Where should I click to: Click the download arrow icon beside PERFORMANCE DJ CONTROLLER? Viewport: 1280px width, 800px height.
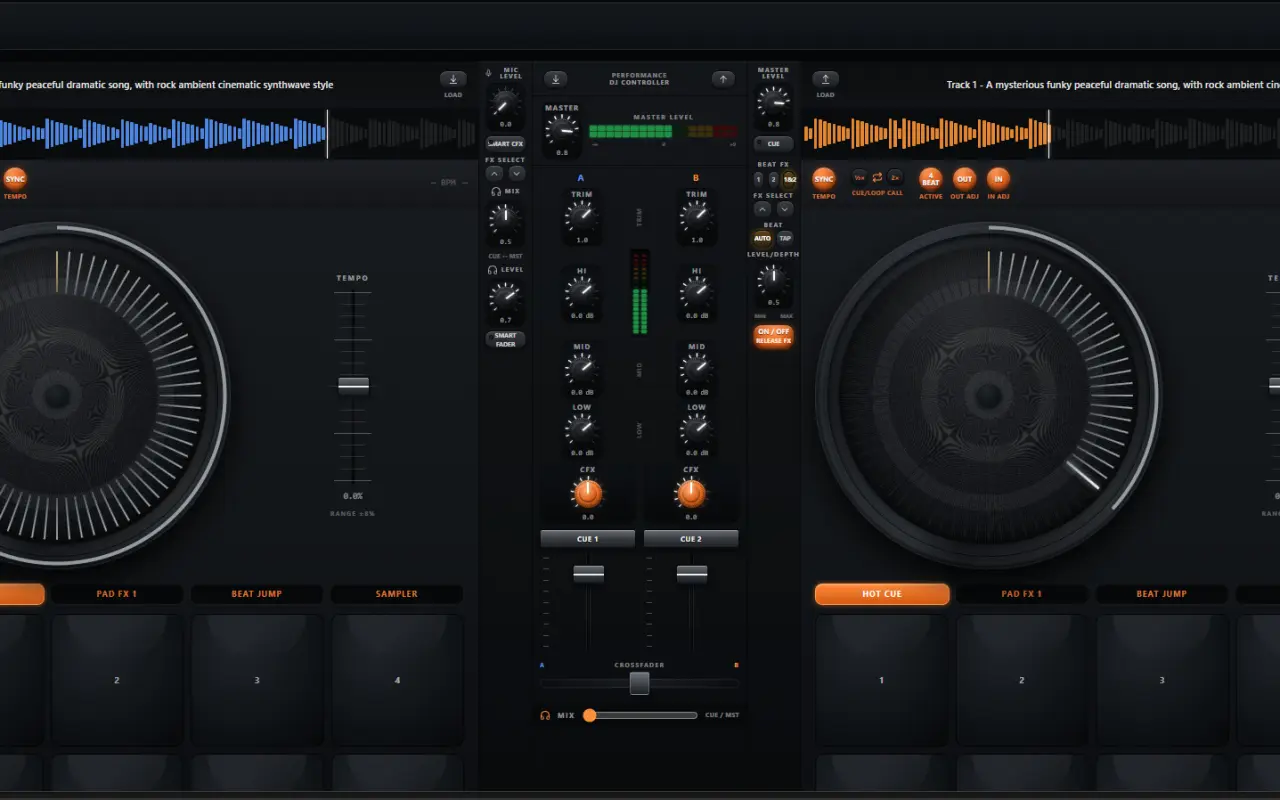(556, 79)
